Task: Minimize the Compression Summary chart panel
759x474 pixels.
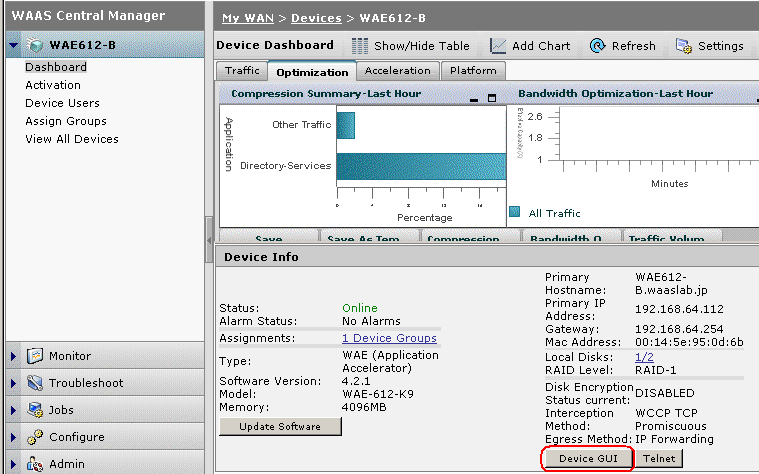Action: 474,99
